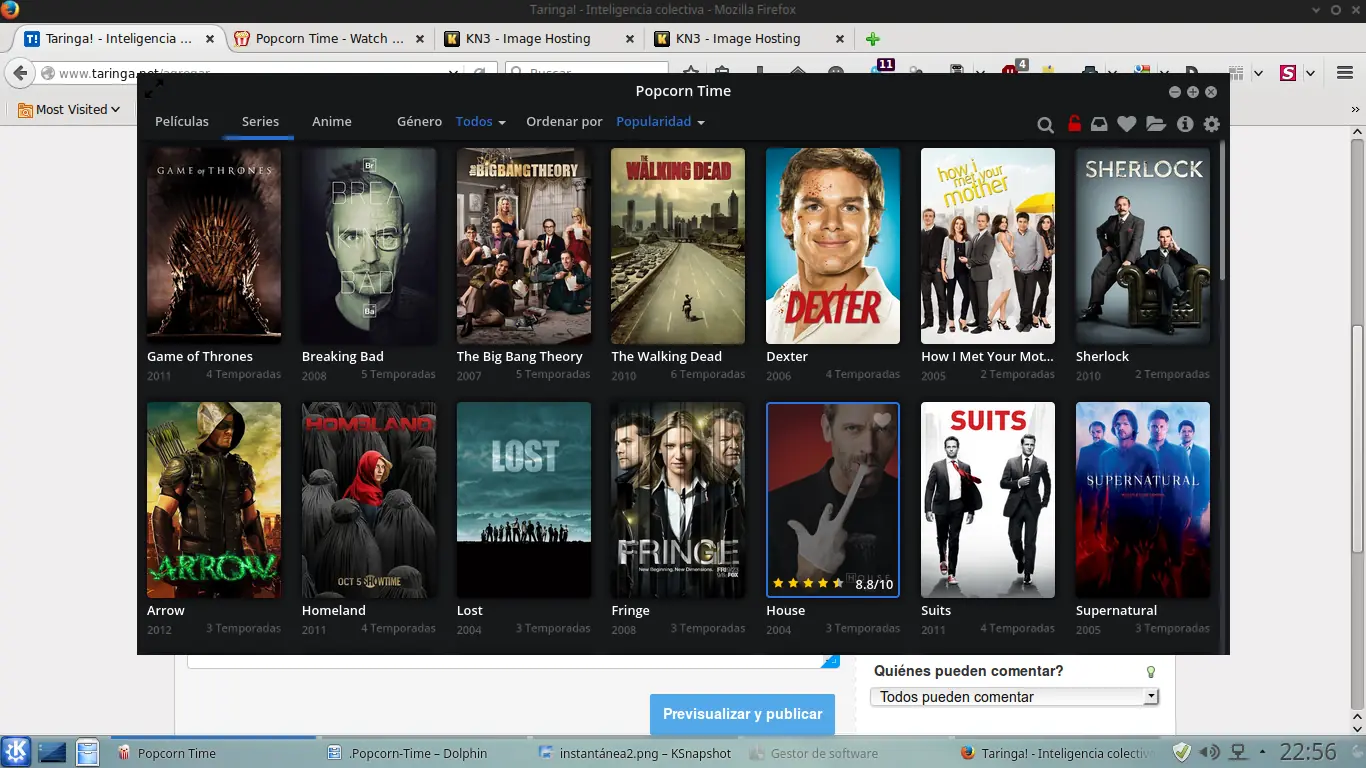This screenshot has height=768, width=1366.
Task: Open Supernatural poster
Action: click(1143, 500)
